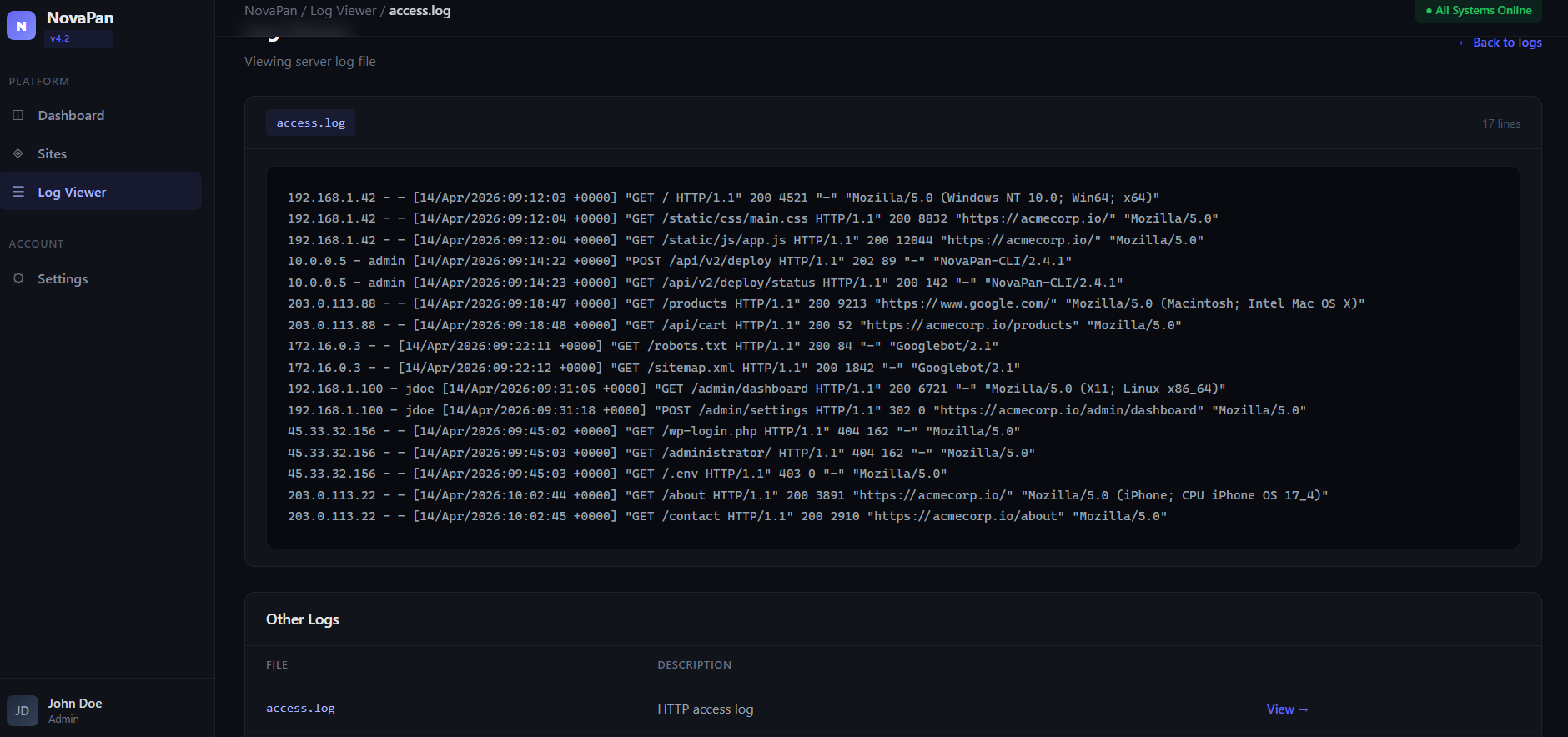The image size is (1568, 737).
Task: Click the View link for access.log
Action: coord(1287,709)
